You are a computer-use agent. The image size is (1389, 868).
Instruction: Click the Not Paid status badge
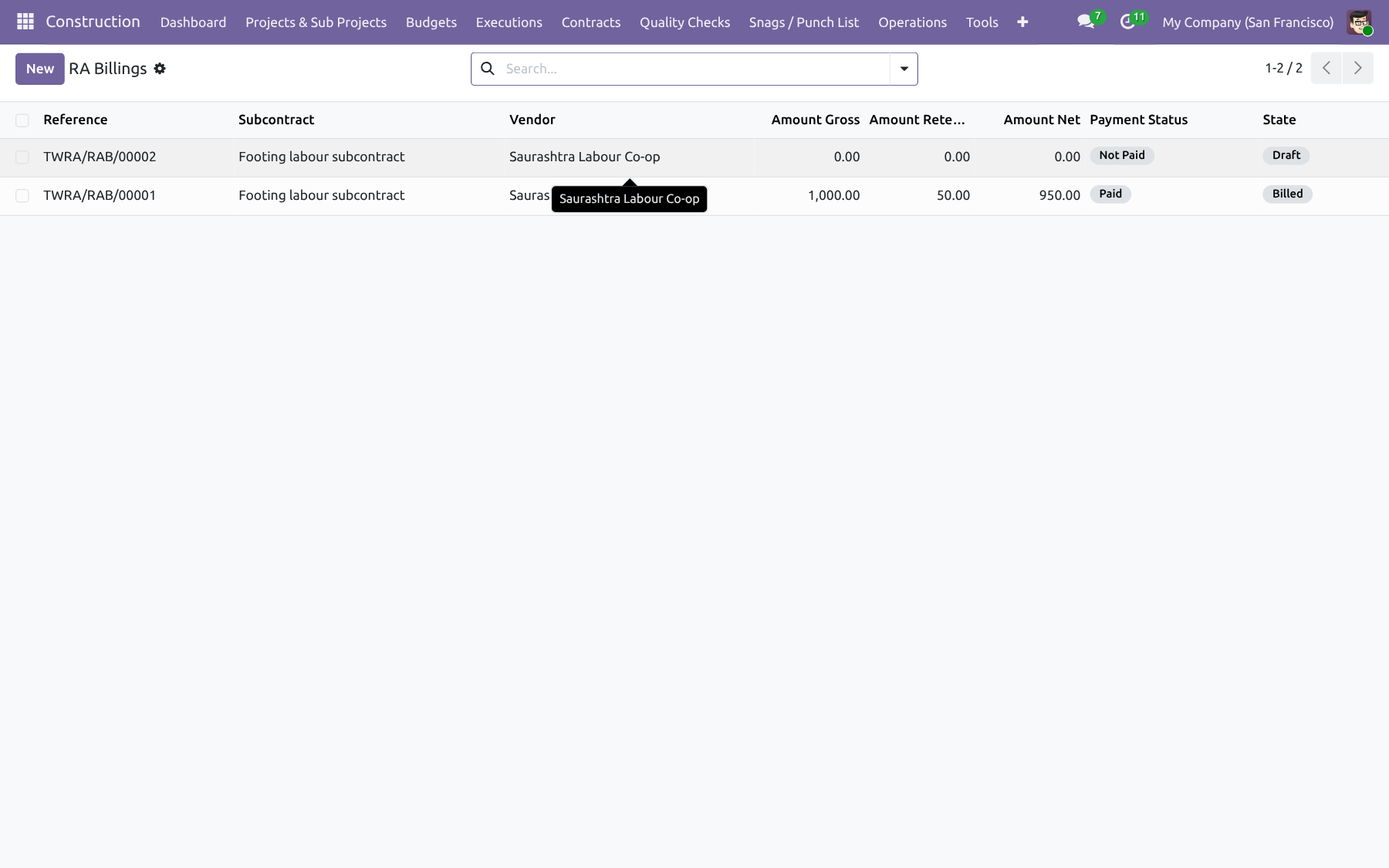1122,155
